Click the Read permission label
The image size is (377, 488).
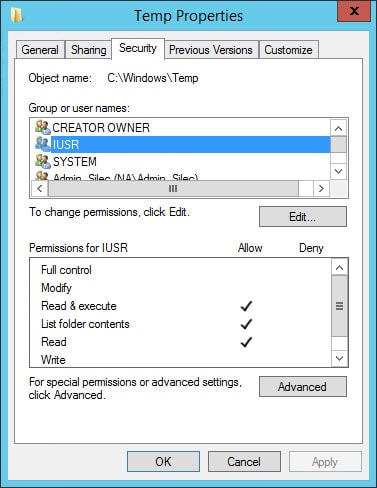pos(54,342)
